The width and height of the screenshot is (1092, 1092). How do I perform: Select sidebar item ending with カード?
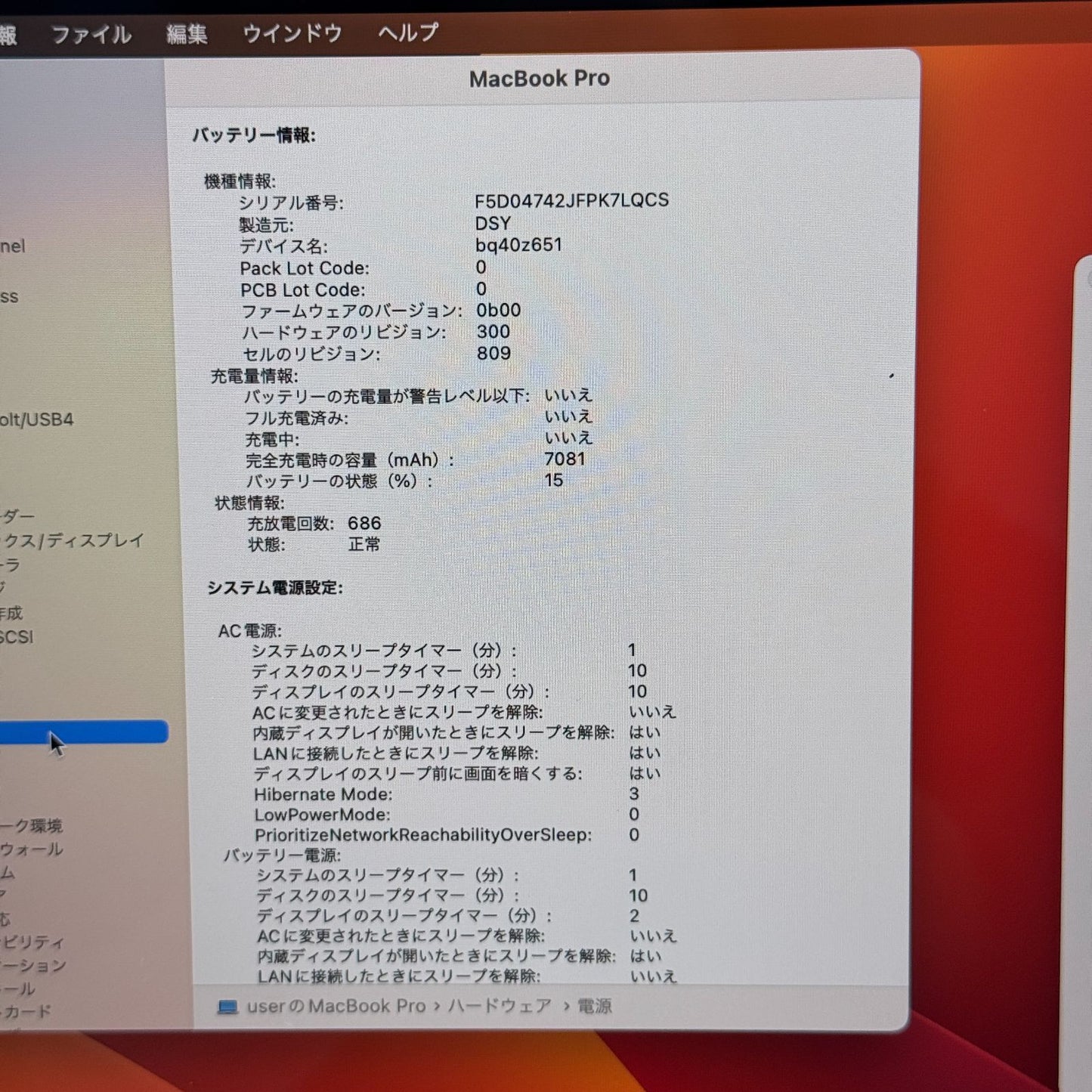coord(26,1011)
